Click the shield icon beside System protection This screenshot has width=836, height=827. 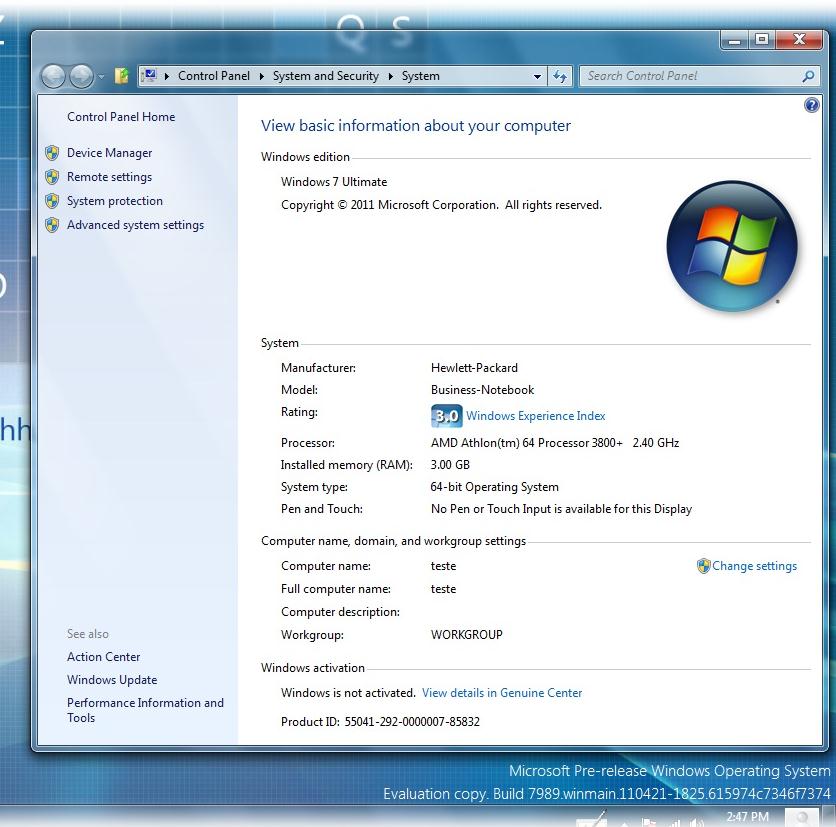tap(52, 201)
